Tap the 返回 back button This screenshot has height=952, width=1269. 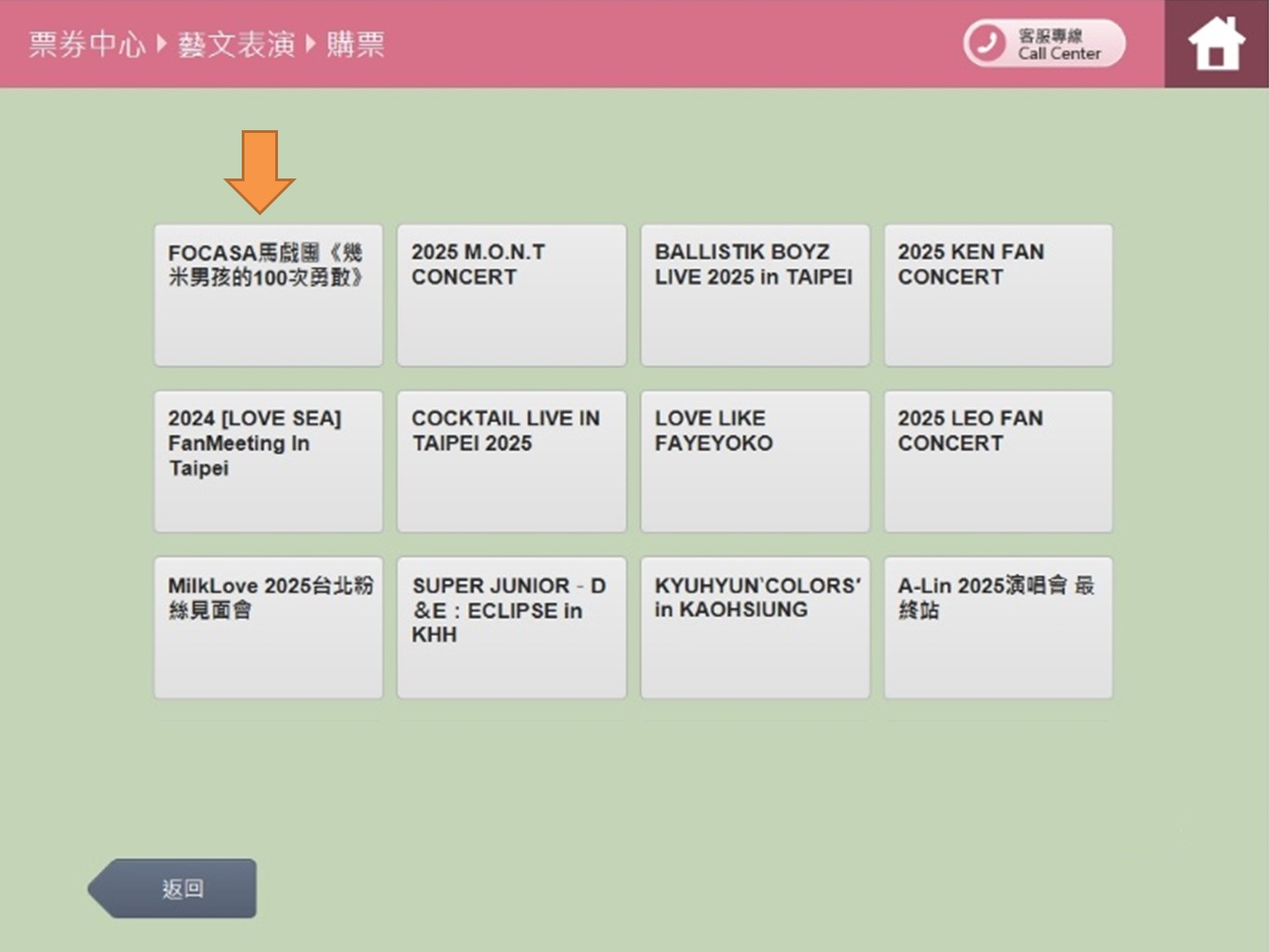[172, 888]
